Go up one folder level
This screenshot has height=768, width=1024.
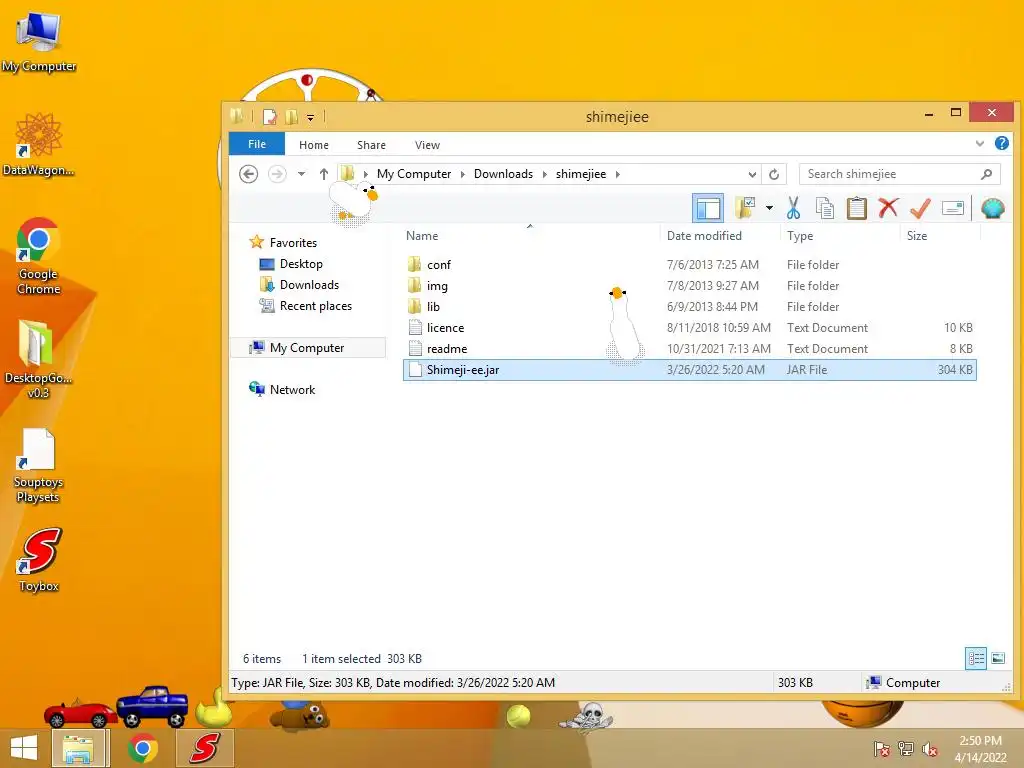coord(323,174)
